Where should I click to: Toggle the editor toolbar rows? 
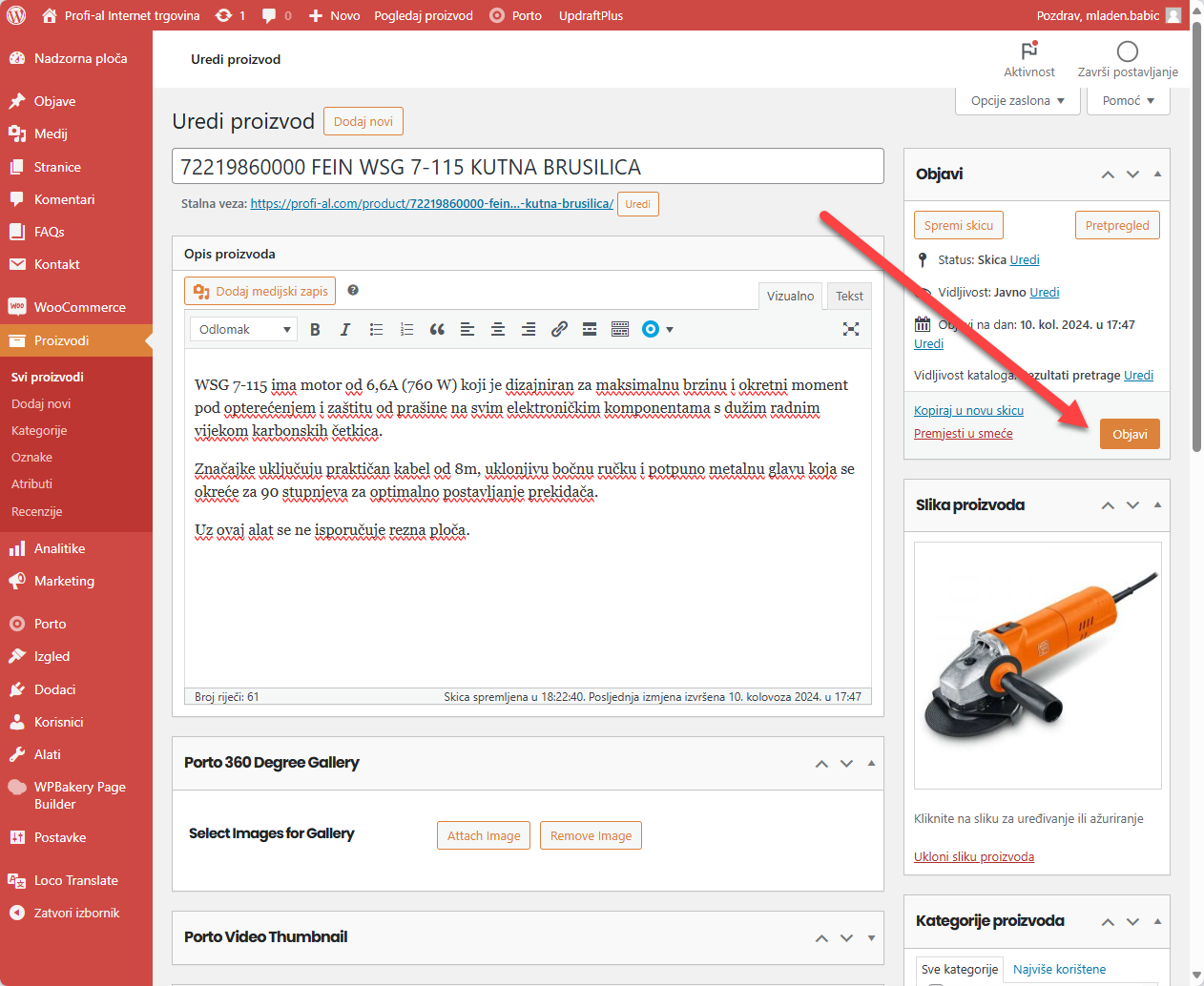click(620, 329)
